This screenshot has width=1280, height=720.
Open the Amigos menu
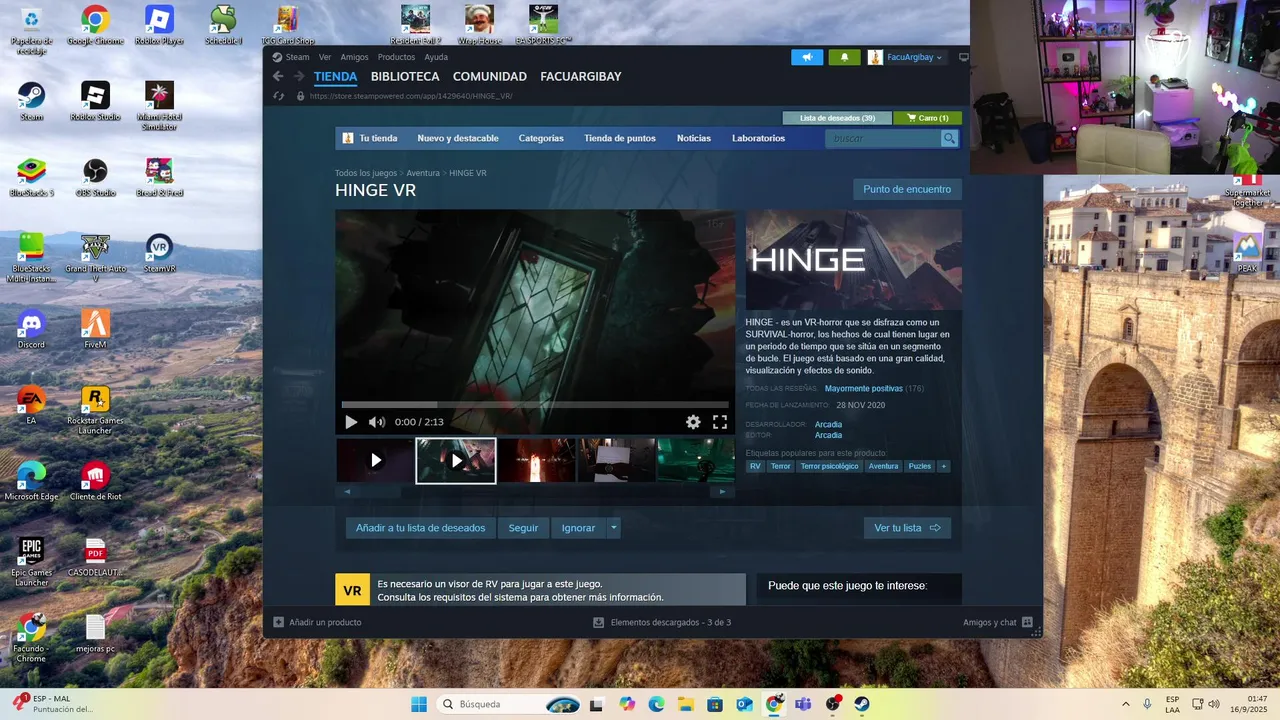coord(354,57)
